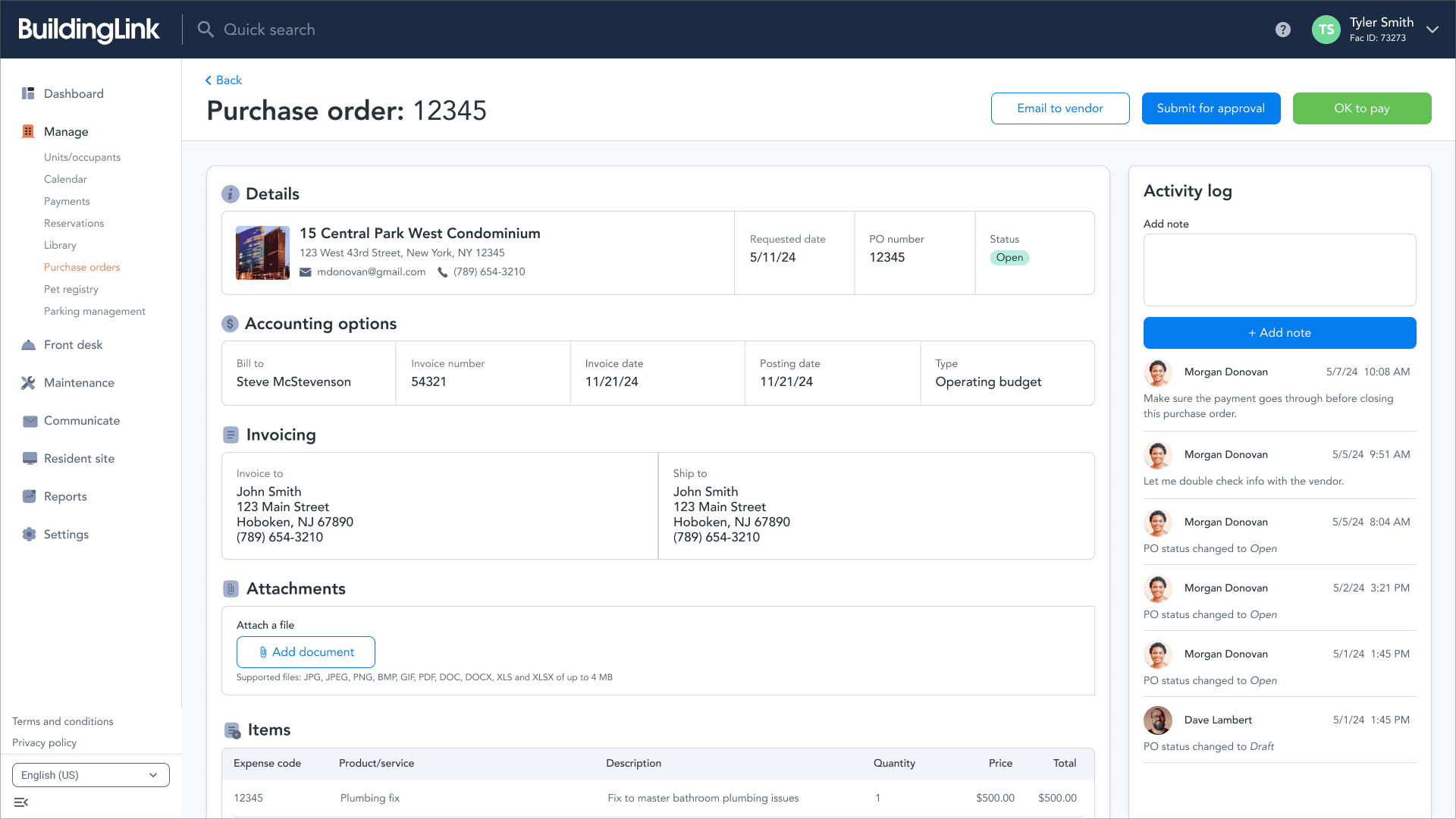This screenshot has width=1456, height=819.
Task: Click the quick search magnifier icon
Action: pyautogui.click(x=206, y=30)
